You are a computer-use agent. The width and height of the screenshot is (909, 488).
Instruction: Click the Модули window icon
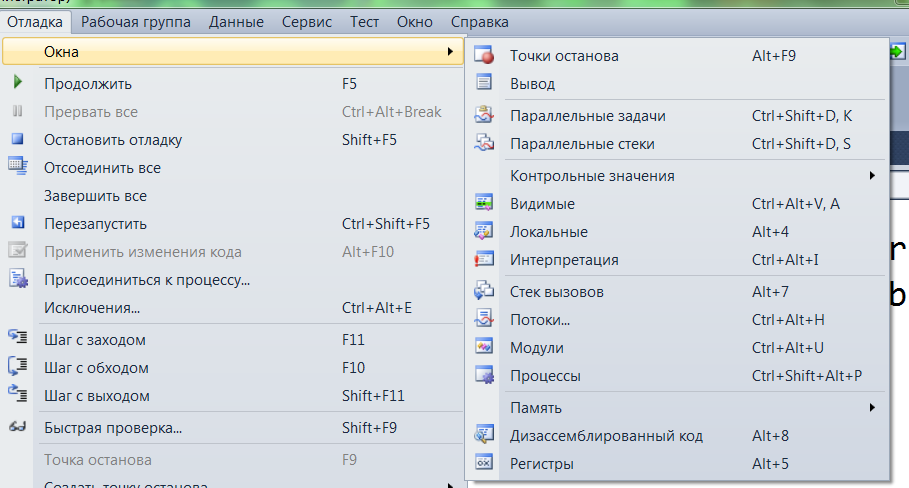pos(484,346)
